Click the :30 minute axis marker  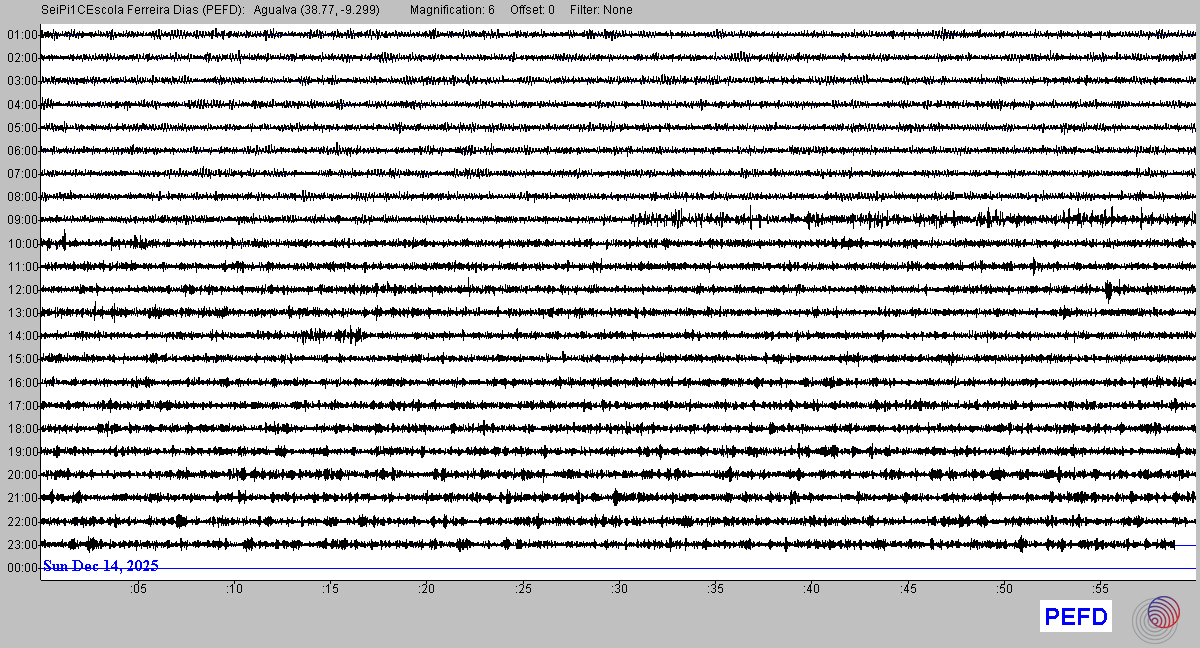(618, 589)
